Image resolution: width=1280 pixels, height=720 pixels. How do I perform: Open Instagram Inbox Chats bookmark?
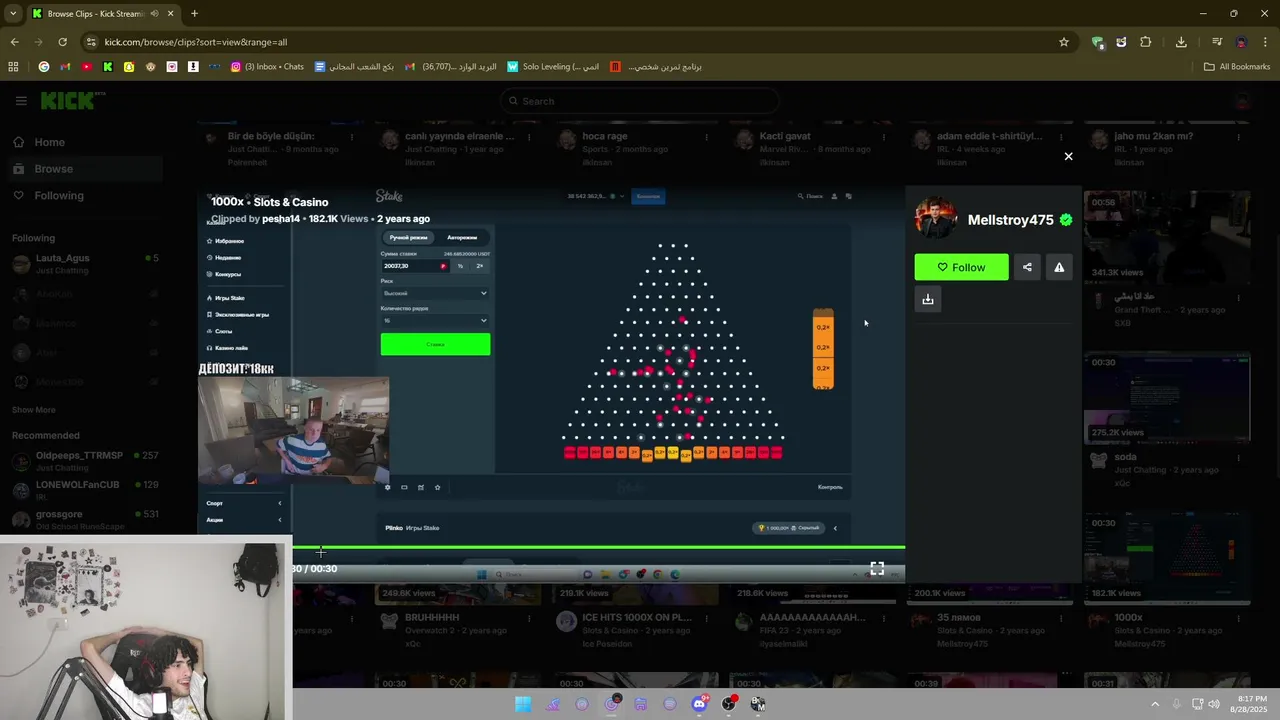266,67
